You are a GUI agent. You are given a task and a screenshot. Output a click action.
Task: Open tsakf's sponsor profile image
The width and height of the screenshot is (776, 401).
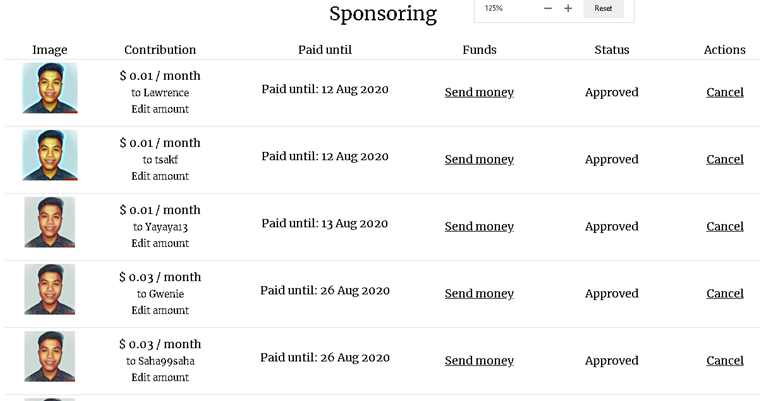50,155
